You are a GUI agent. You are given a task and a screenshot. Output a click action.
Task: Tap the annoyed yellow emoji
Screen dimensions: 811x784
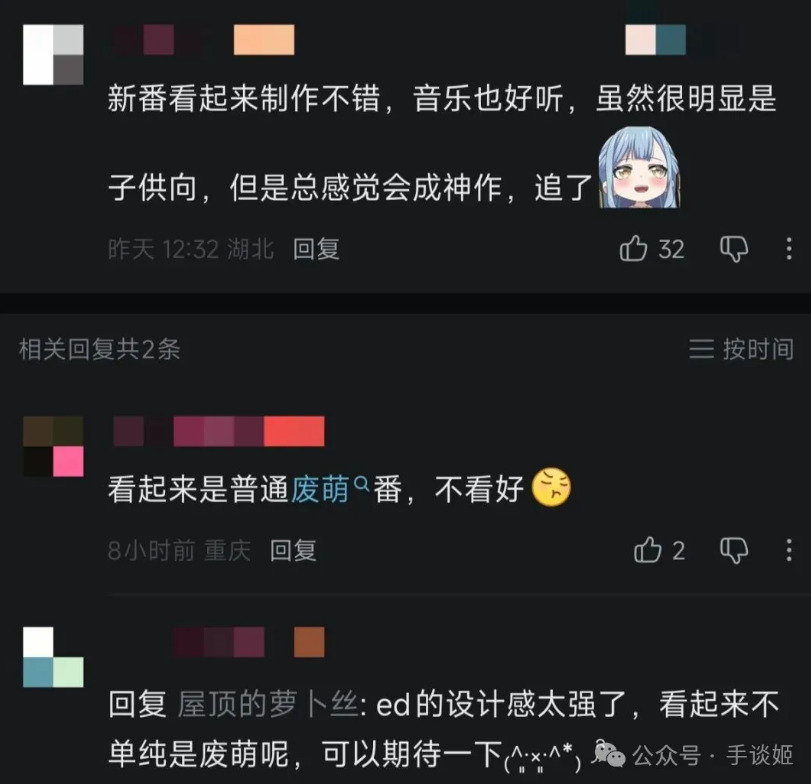[x=551, y=487]
